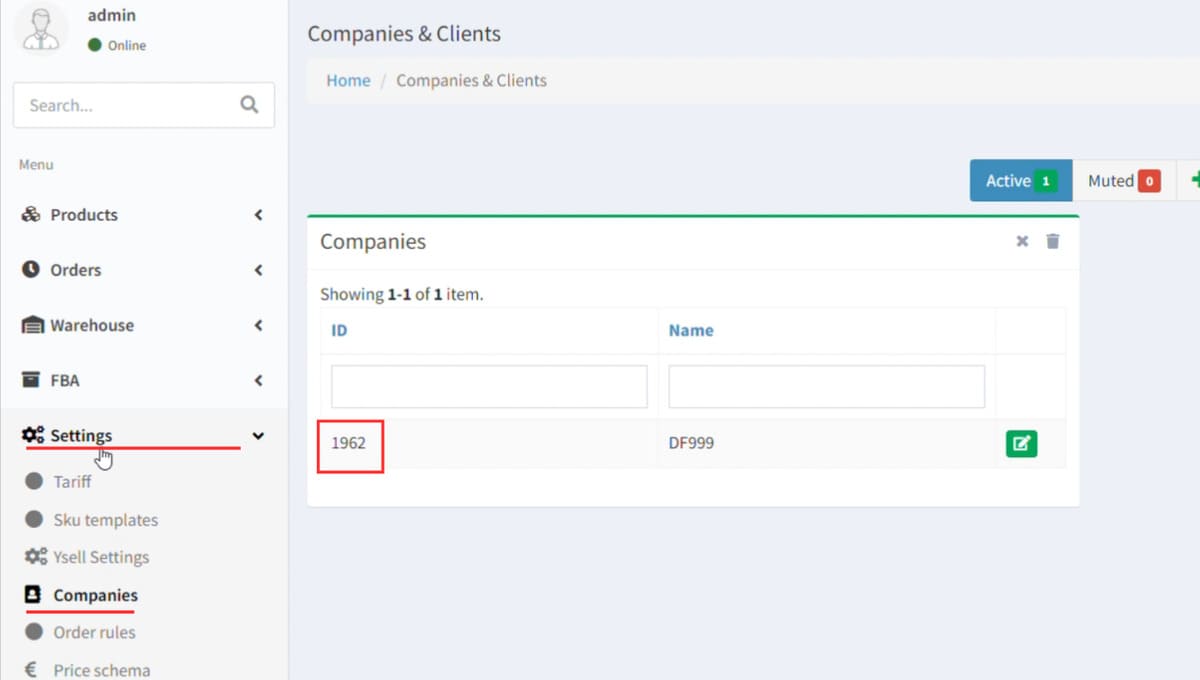This screenshot has width=1200, height=680.
Task: Click the green edit icon for DF999
Action: tap(1021, 443)
